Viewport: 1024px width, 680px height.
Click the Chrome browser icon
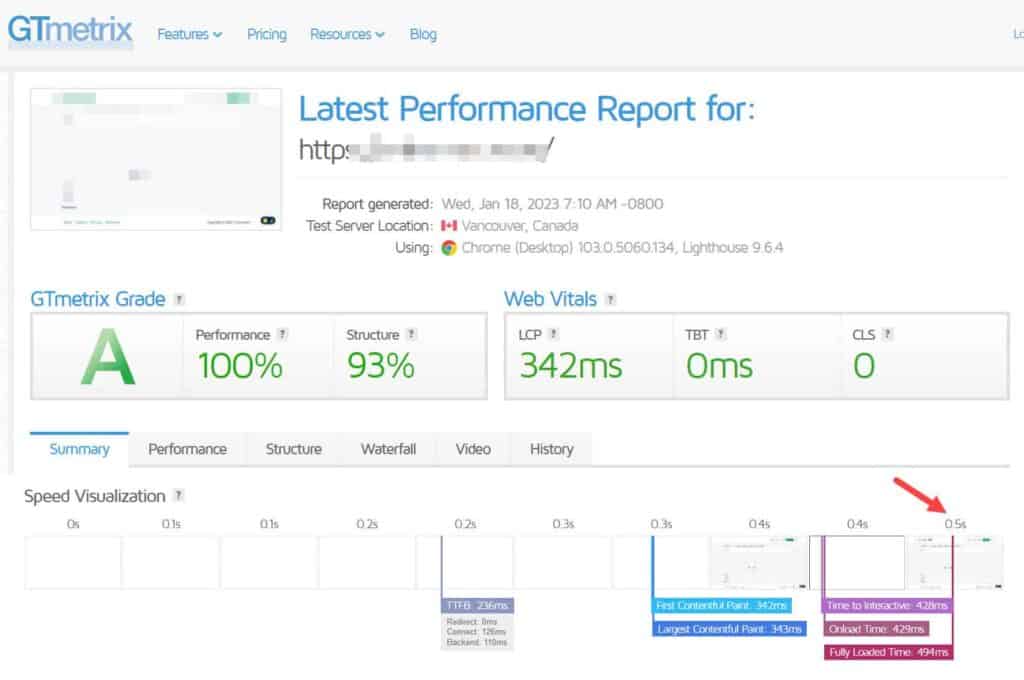(x=449, y=248)
